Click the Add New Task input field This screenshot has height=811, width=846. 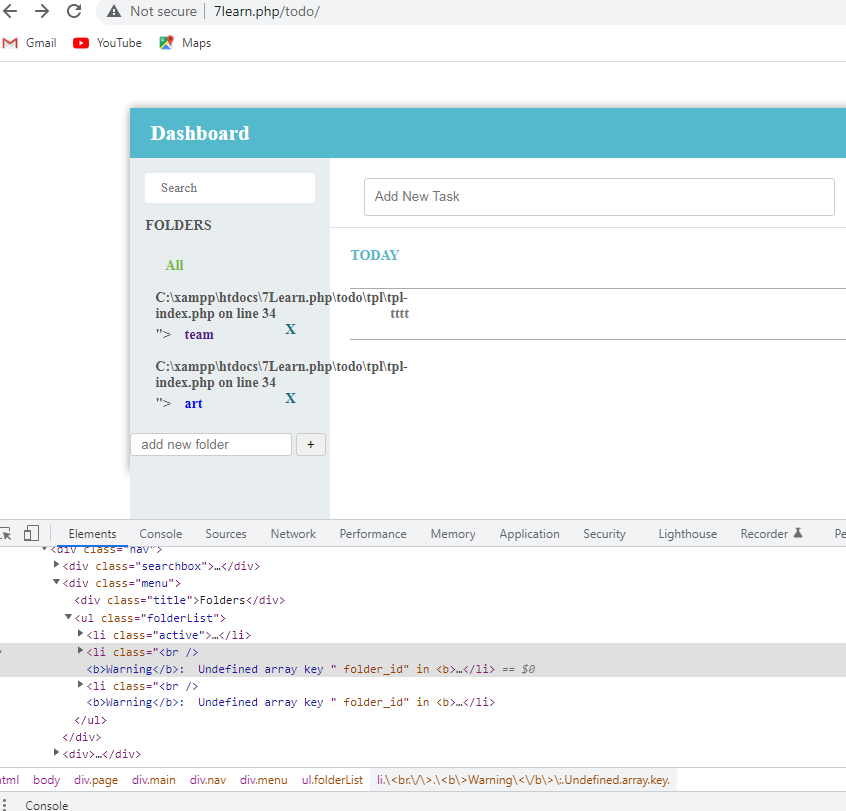599,196
